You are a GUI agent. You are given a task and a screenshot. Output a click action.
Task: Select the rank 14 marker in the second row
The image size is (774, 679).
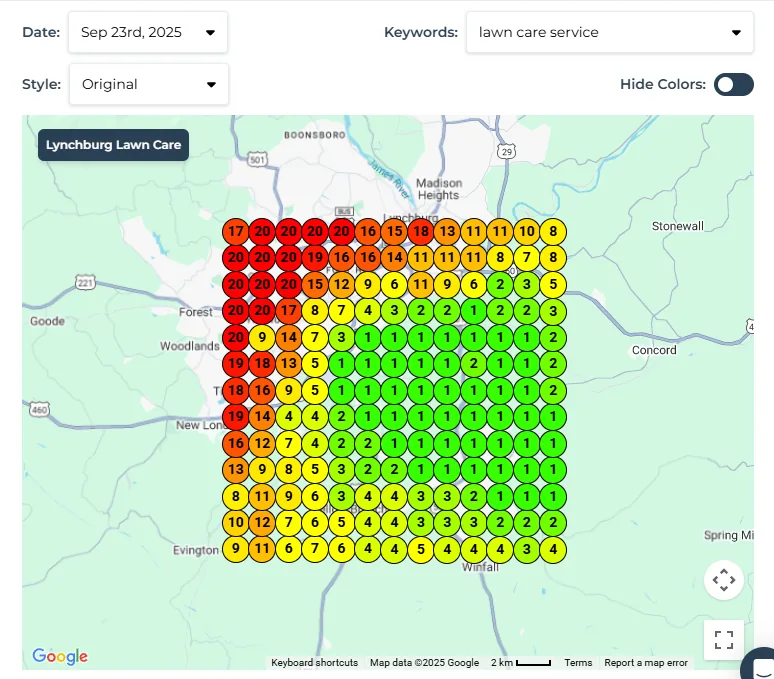point(394,258)
